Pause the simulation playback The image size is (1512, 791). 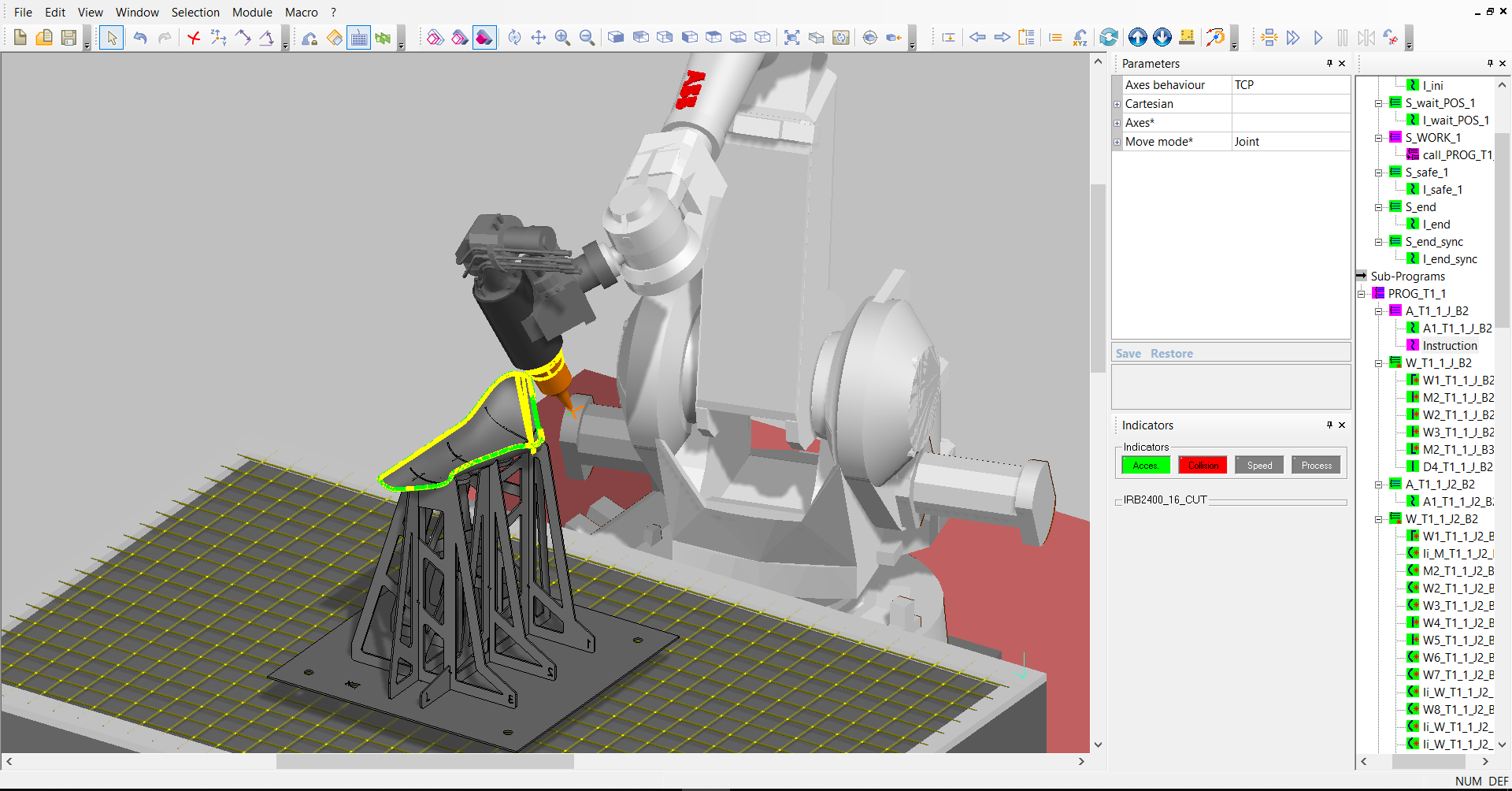(x=1343, y=37)
